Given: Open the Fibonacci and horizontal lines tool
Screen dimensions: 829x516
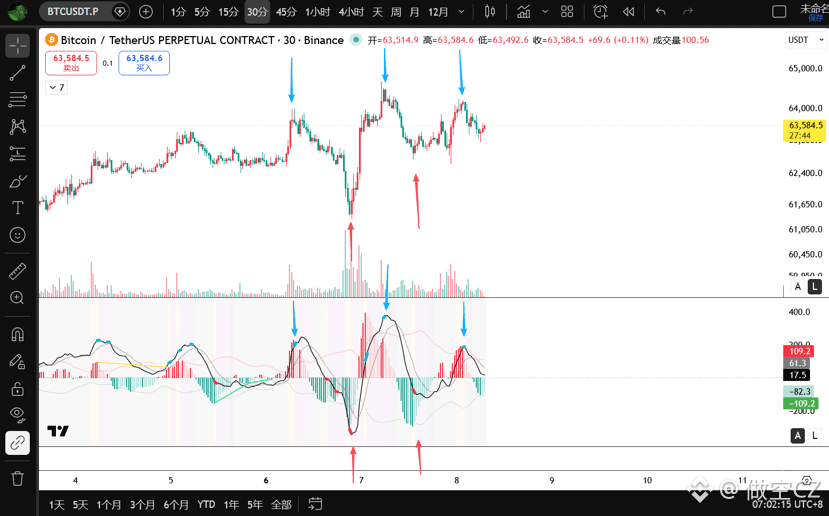Looking at the screenshot, I should click(17, 99).
